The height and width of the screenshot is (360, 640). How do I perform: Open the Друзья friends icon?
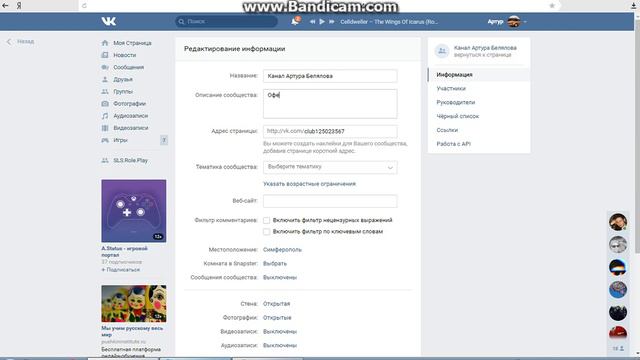[x=105, y=79]
